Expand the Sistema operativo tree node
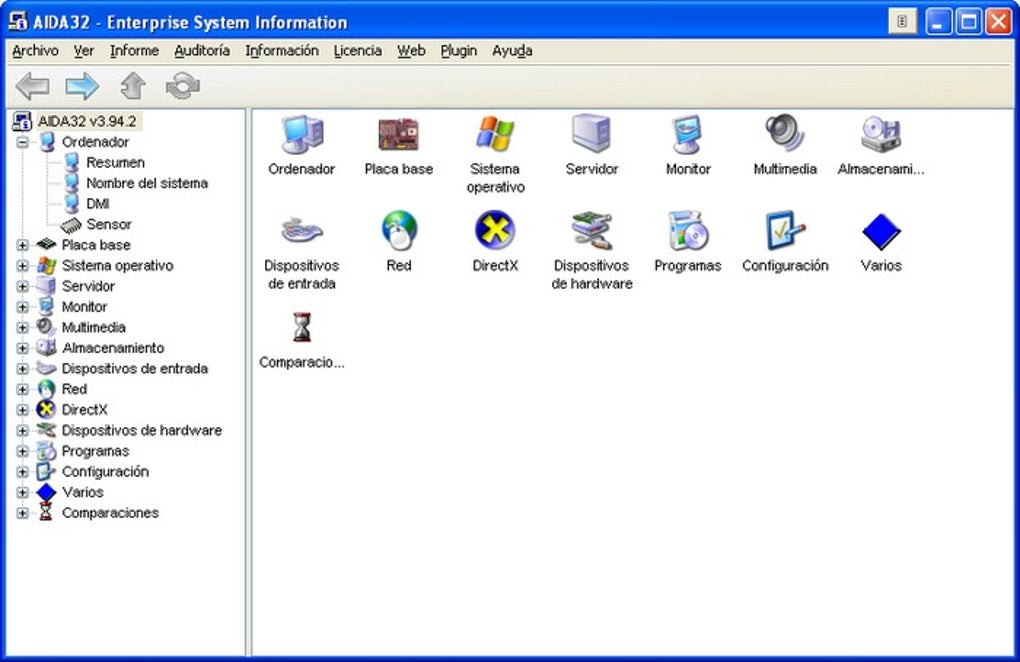The height and width of the screenshot is (662, 1020). (x=23, y=265)
